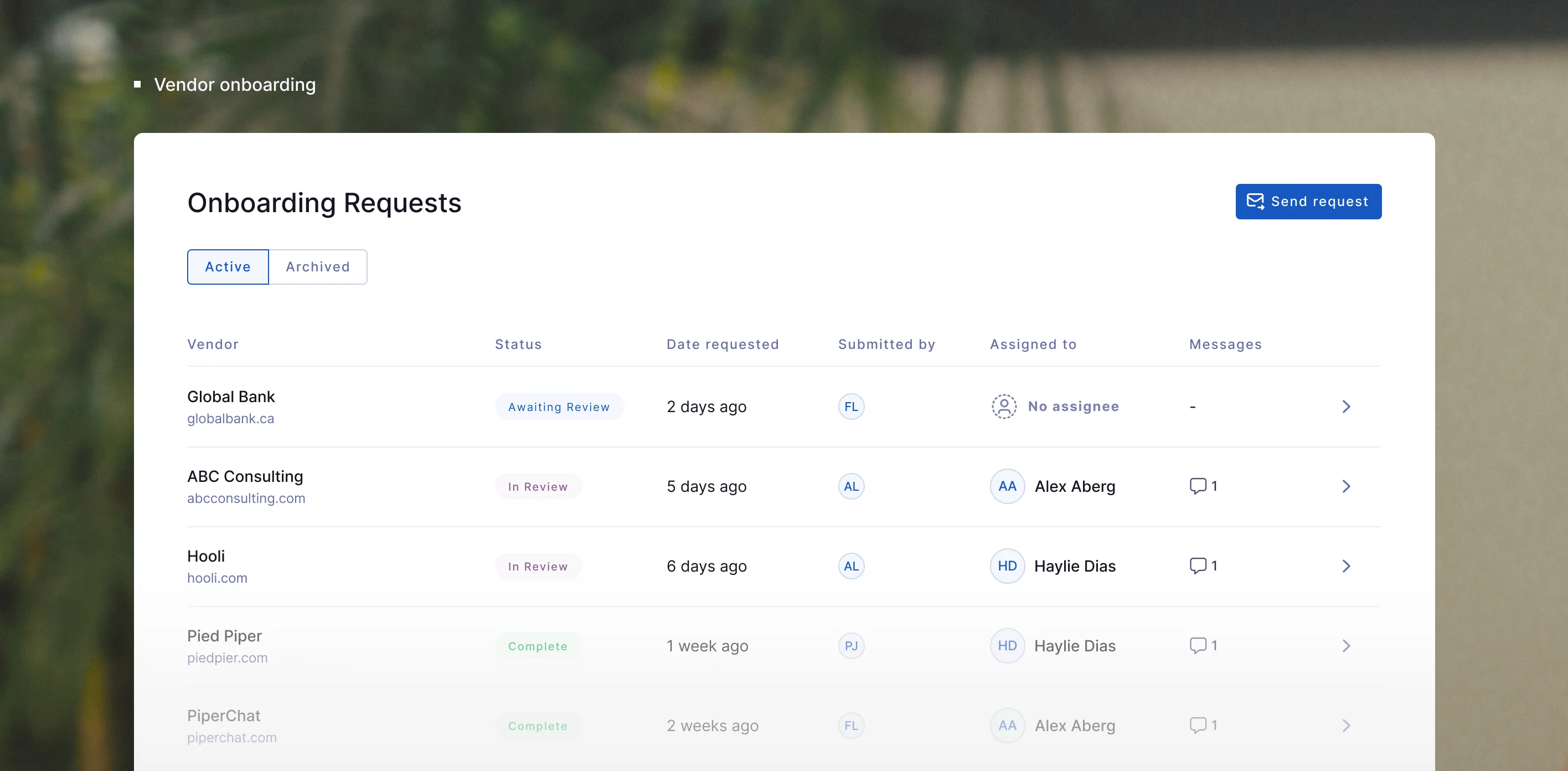Click the No assignee person icon
The image size is (1568, 771).
tap(1004, 406)
